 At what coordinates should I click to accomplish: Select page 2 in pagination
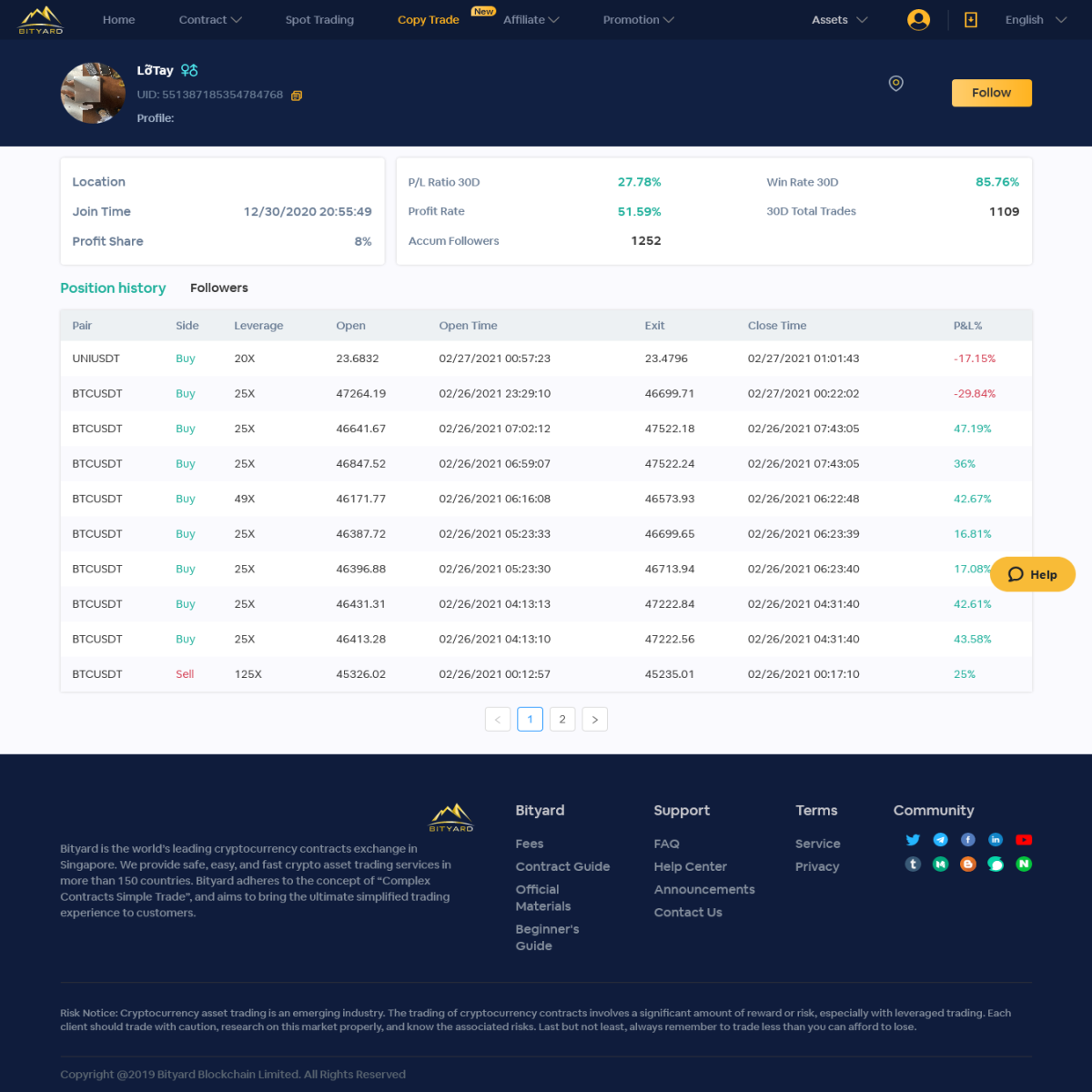pos(562,719)
